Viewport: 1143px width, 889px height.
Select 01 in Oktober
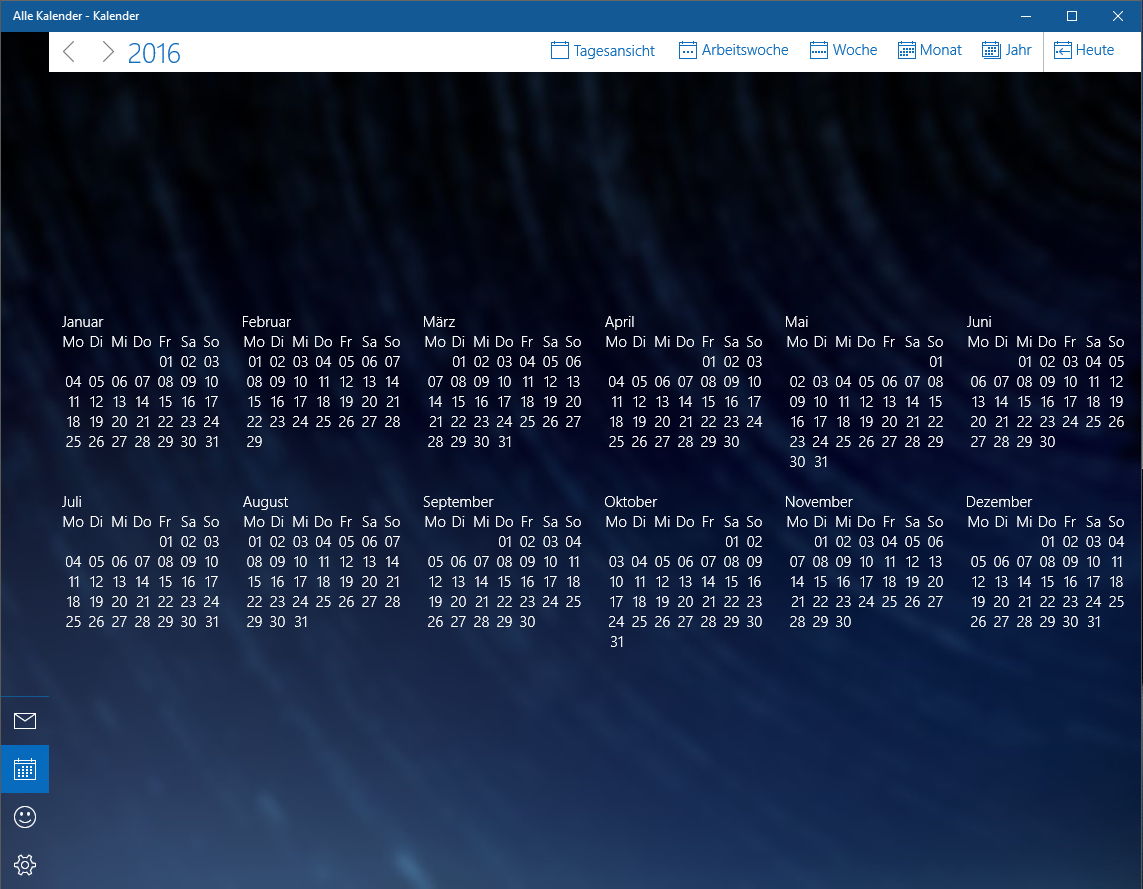731,542
